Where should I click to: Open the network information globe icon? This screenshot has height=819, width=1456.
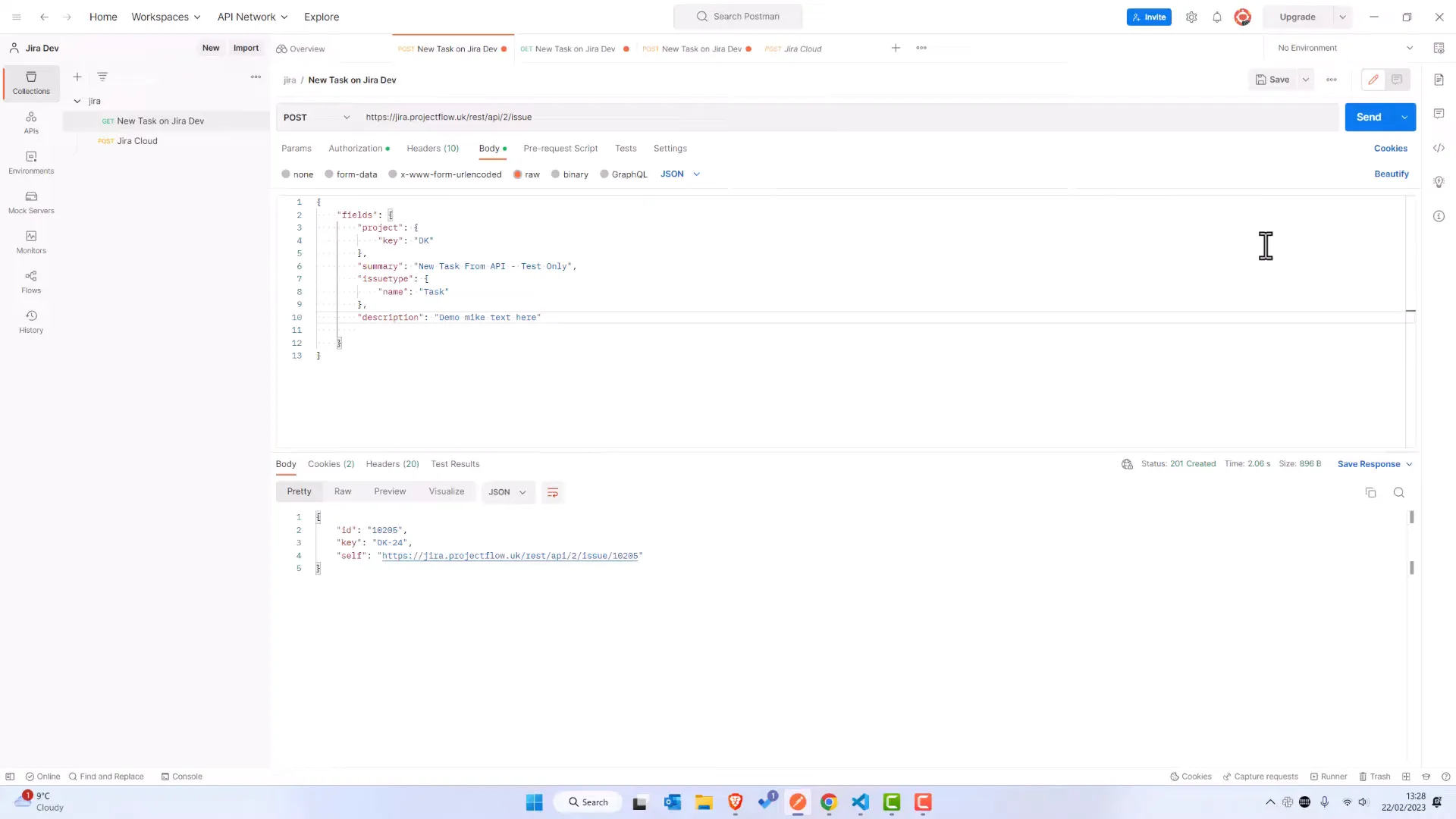point(1127,464)
